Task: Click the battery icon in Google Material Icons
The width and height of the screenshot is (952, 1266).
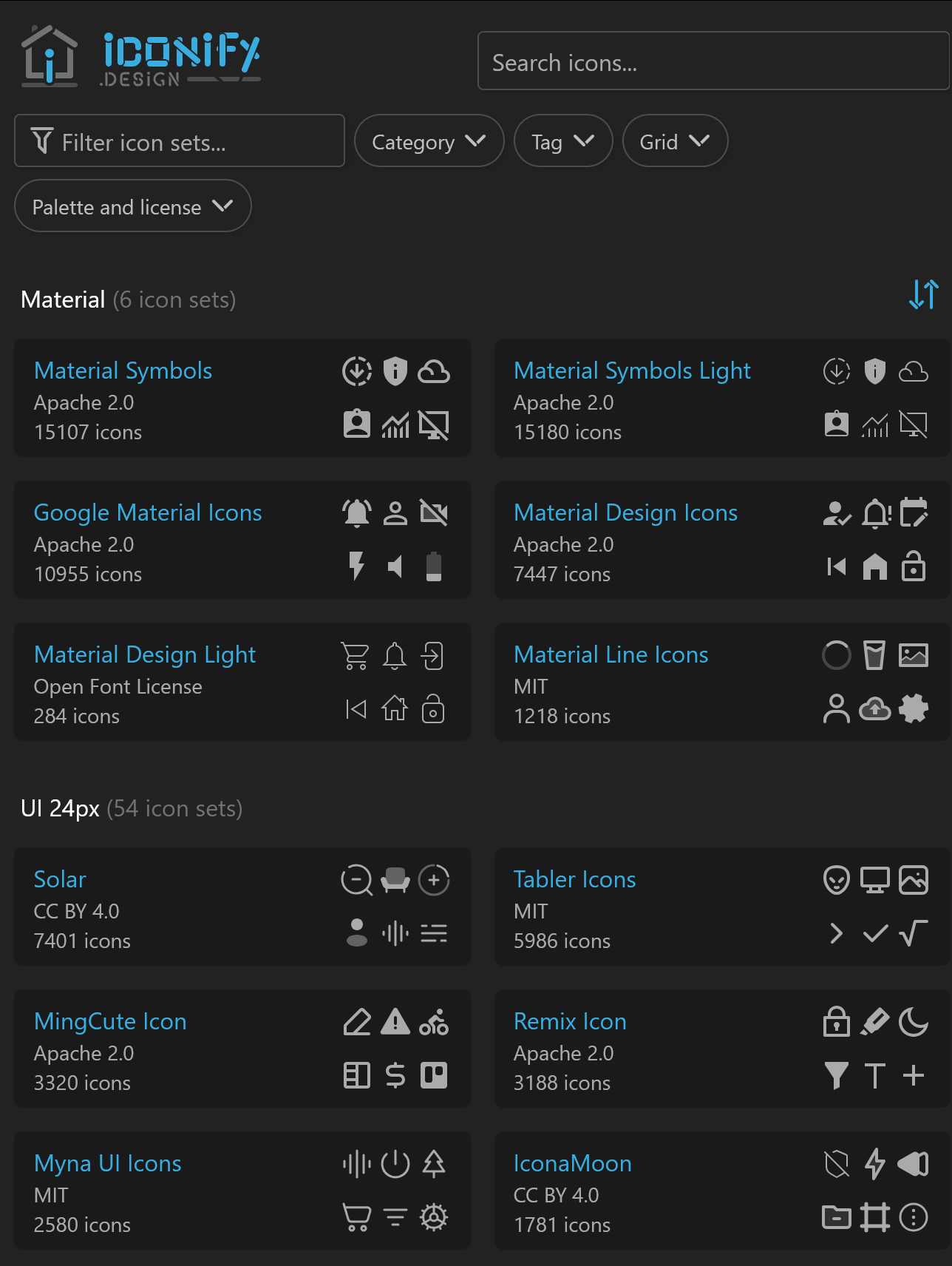Action: (435, 566)
